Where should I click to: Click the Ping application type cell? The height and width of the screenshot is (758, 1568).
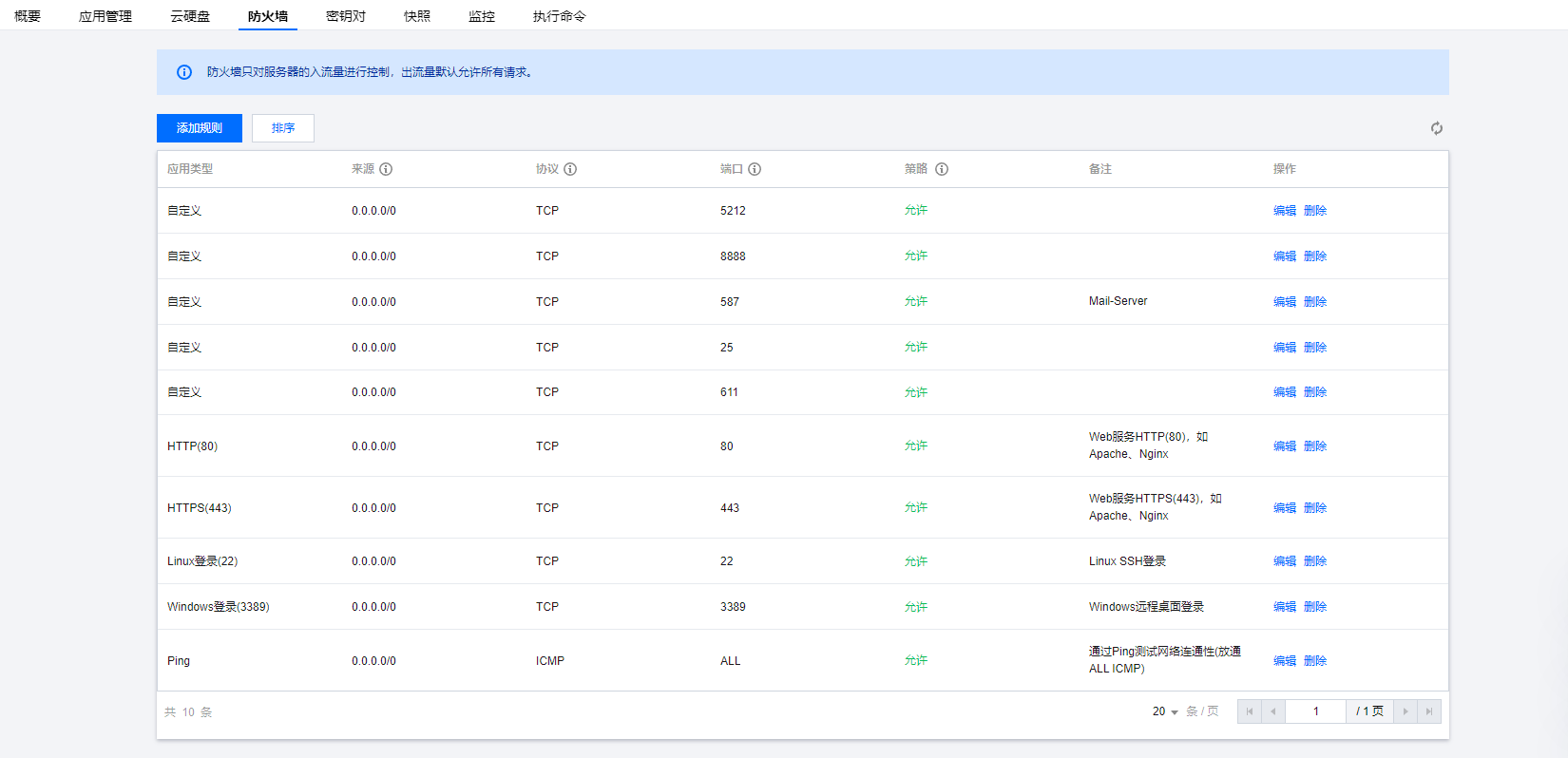coord(179,661)
